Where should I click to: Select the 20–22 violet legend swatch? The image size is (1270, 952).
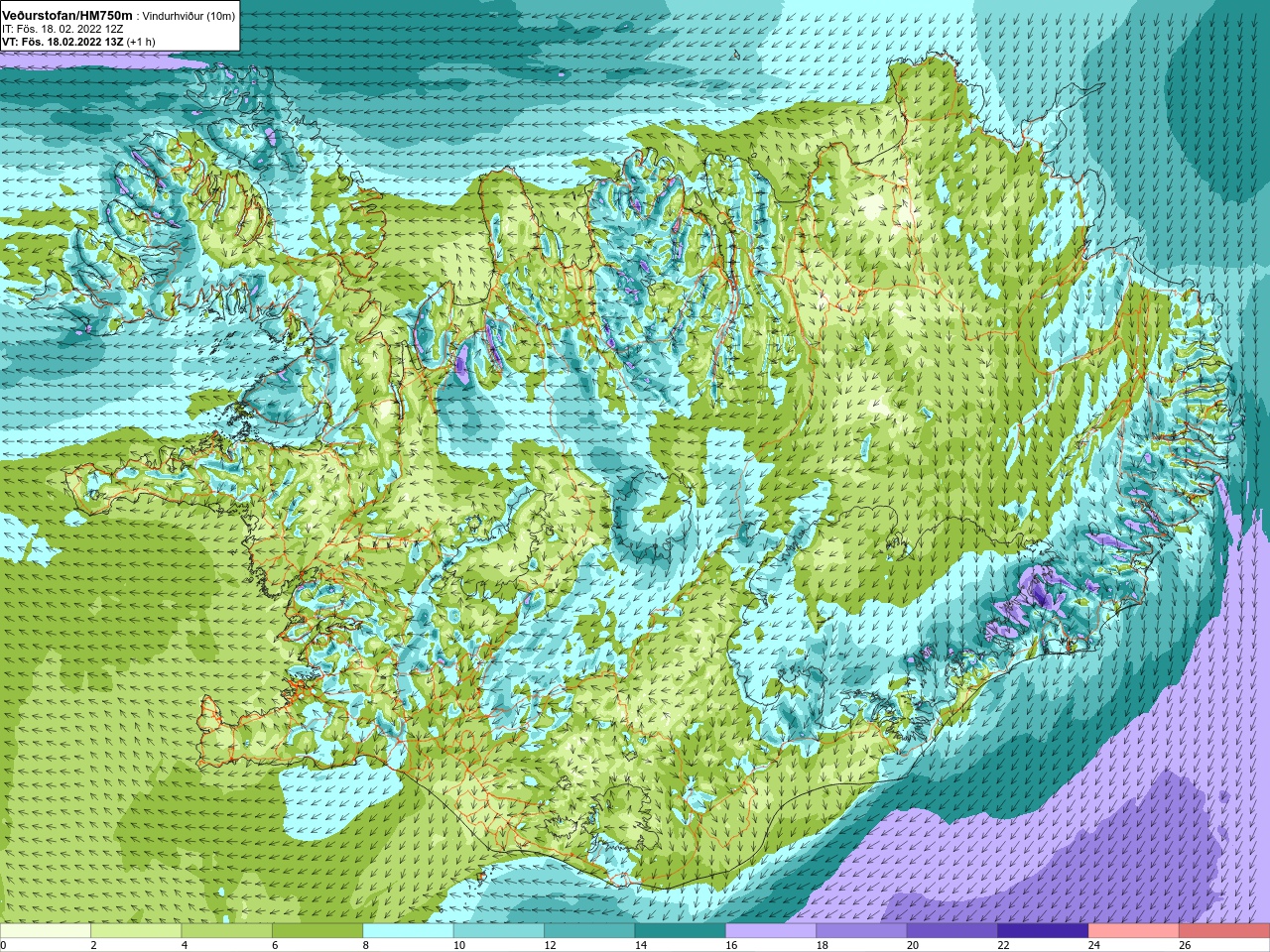click(952, 930)
